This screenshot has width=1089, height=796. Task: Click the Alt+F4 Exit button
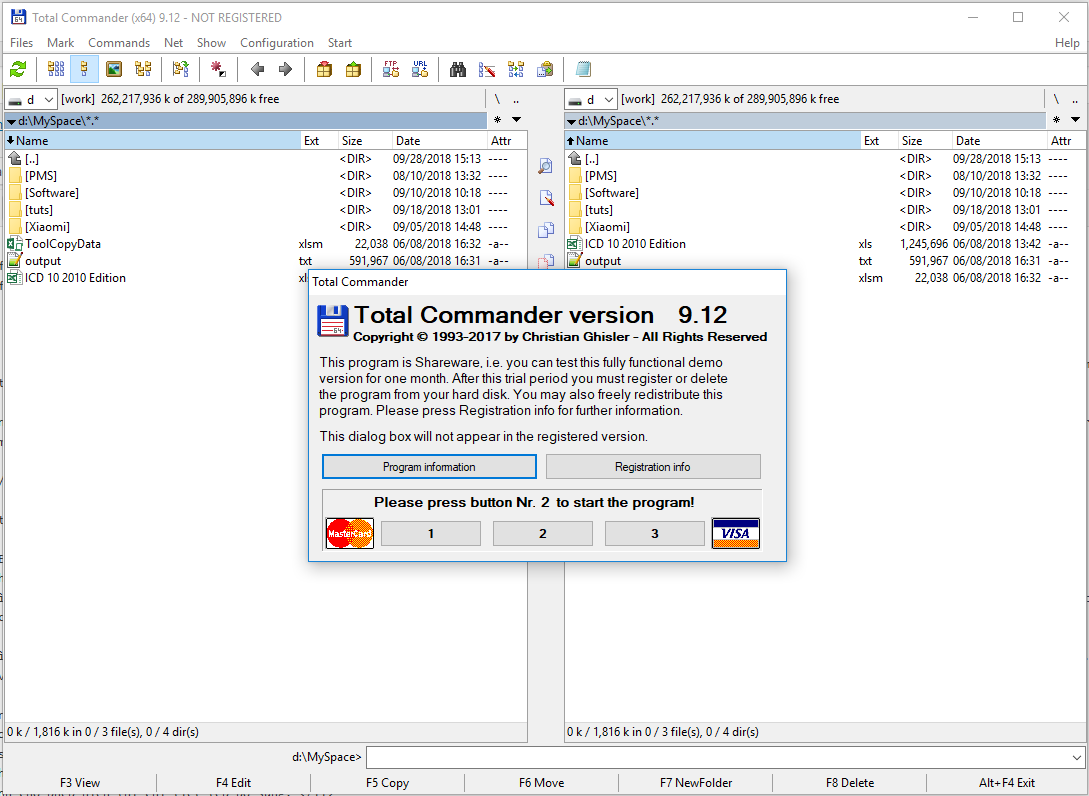[x=1007, y=783]
